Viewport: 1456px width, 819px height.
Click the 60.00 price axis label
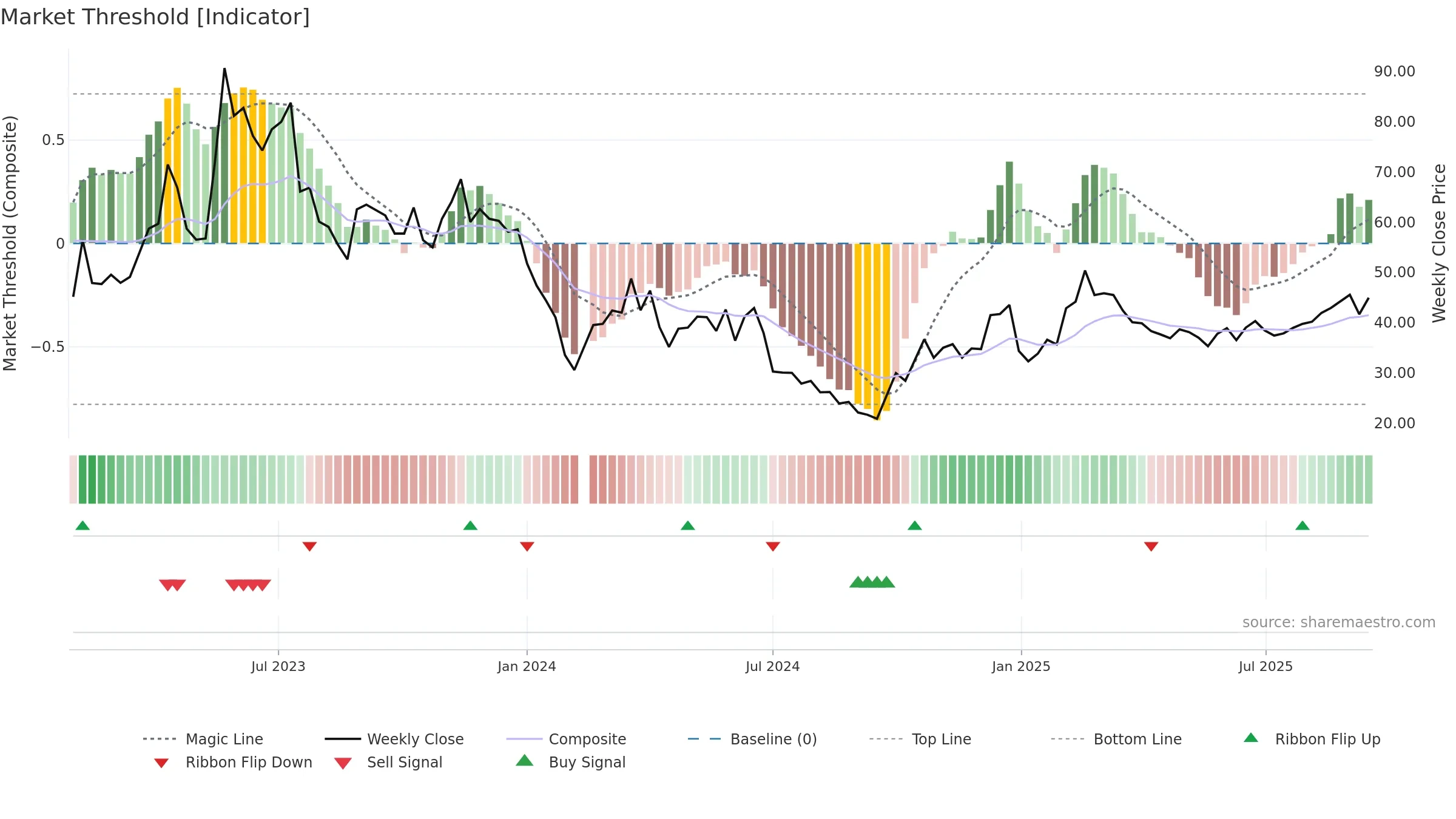pyautogui.click(x=1394, y=222)
